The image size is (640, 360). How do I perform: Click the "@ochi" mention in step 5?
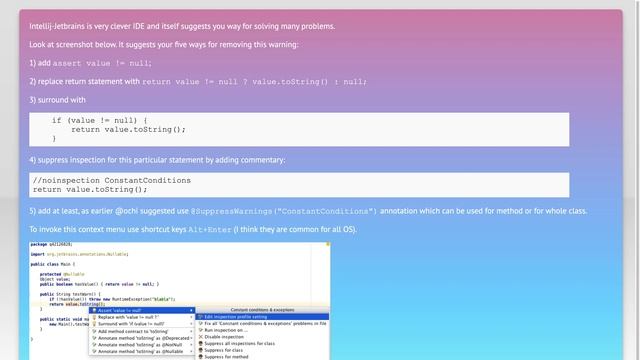(x=126, y=211)
